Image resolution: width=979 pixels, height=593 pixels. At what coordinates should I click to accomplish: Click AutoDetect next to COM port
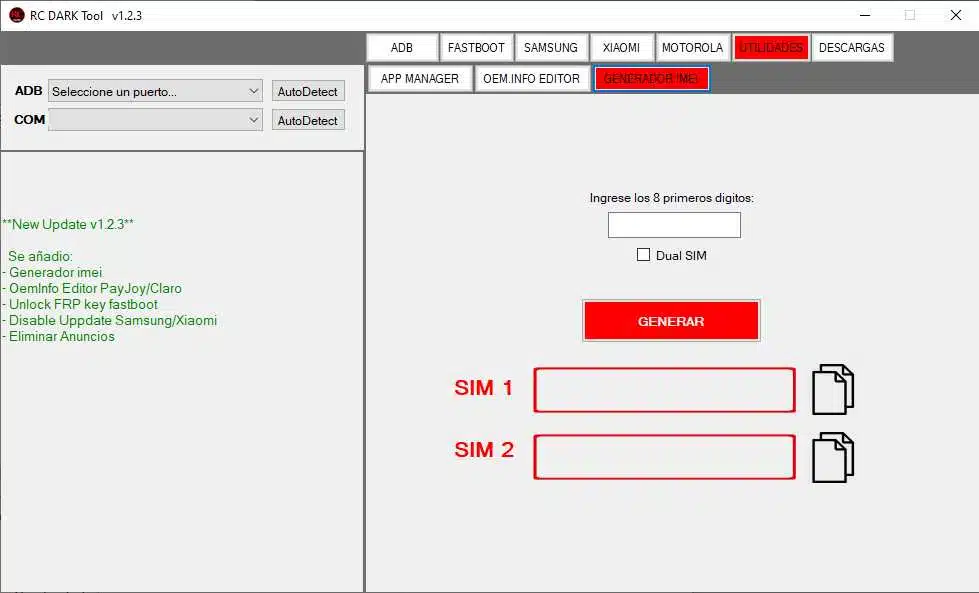click(308, 120)
